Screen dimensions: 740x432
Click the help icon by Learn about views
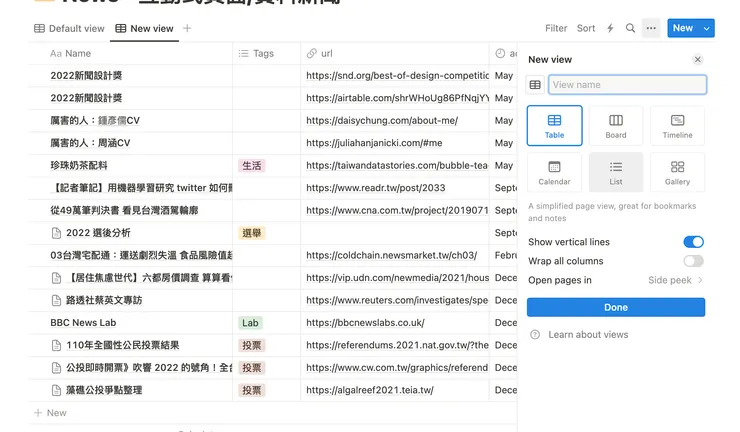[x=535, y=335]
